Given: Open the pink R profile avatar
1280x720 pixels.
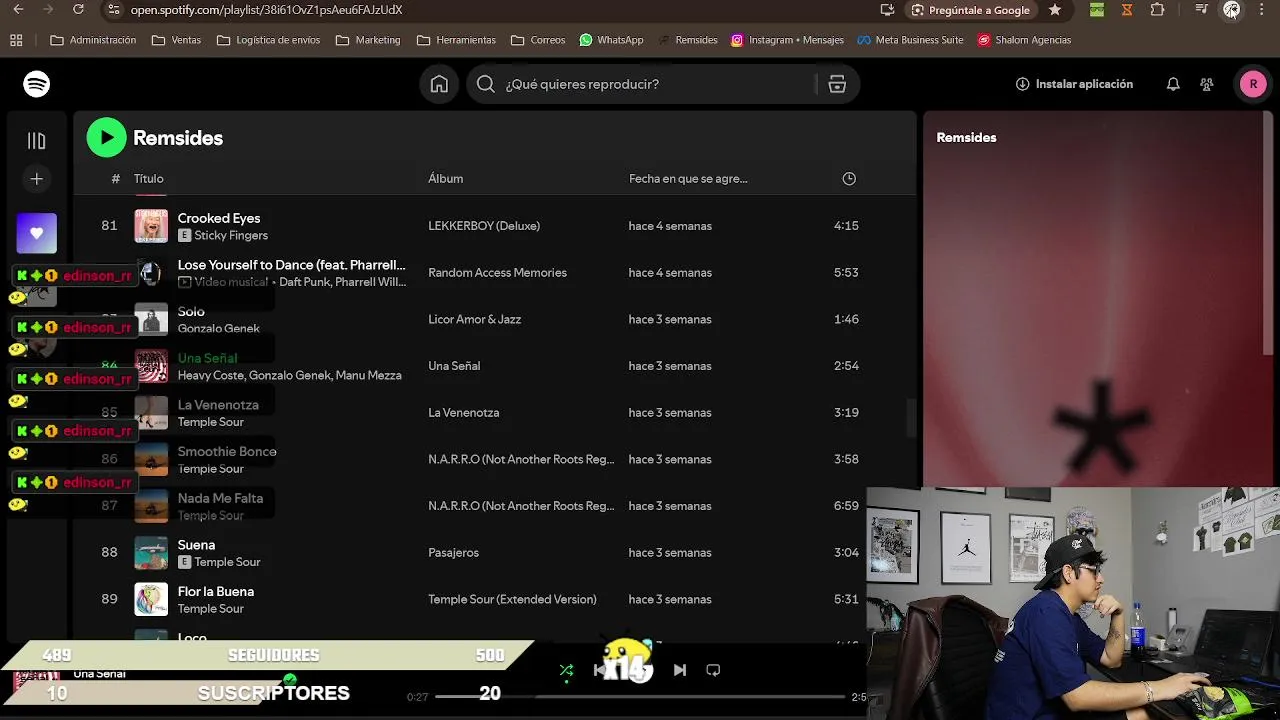Looking at the screenshot, I should 1253,84.
